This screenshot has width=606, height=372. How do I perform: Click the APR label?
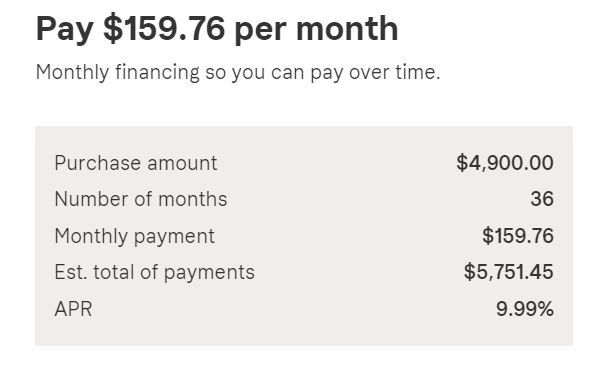point(73,309)
